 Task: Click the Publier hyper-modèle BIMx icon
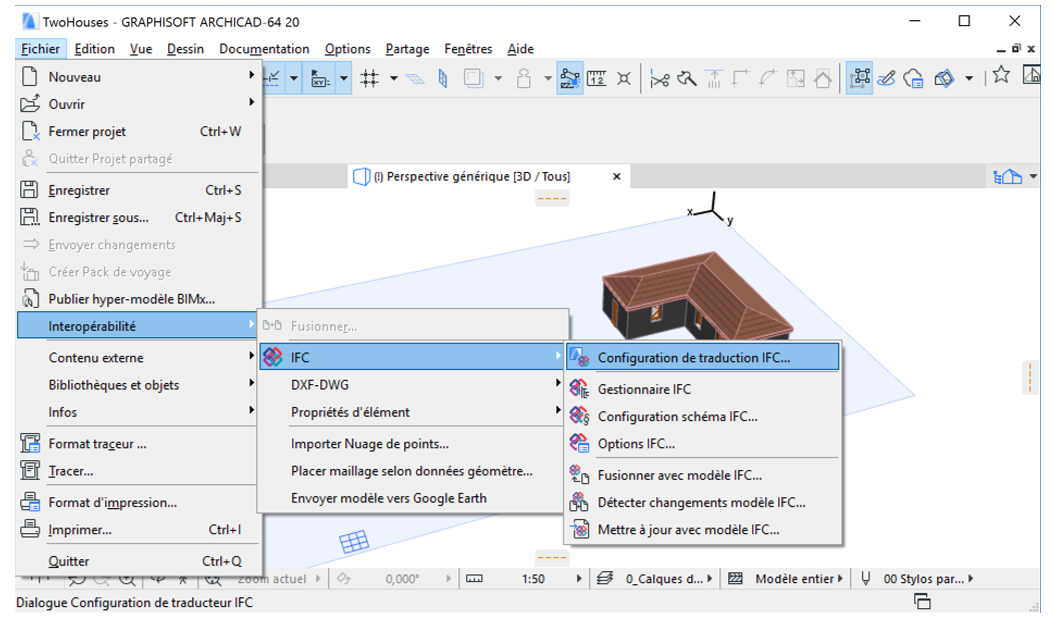tap(30, 299)
